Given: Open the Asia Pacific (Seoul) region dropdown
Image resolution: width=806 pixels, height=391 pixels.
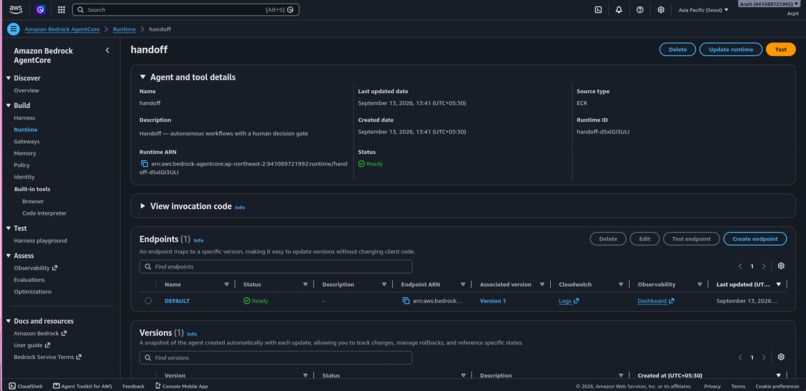Looking at the screenshot, I should click(x=703, y=10).
